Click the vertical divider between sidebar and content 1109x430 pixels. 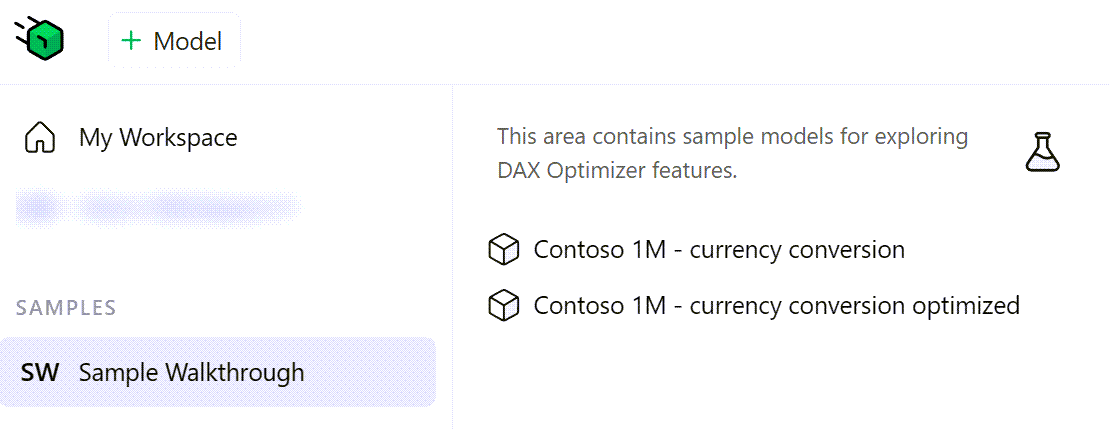452,257
